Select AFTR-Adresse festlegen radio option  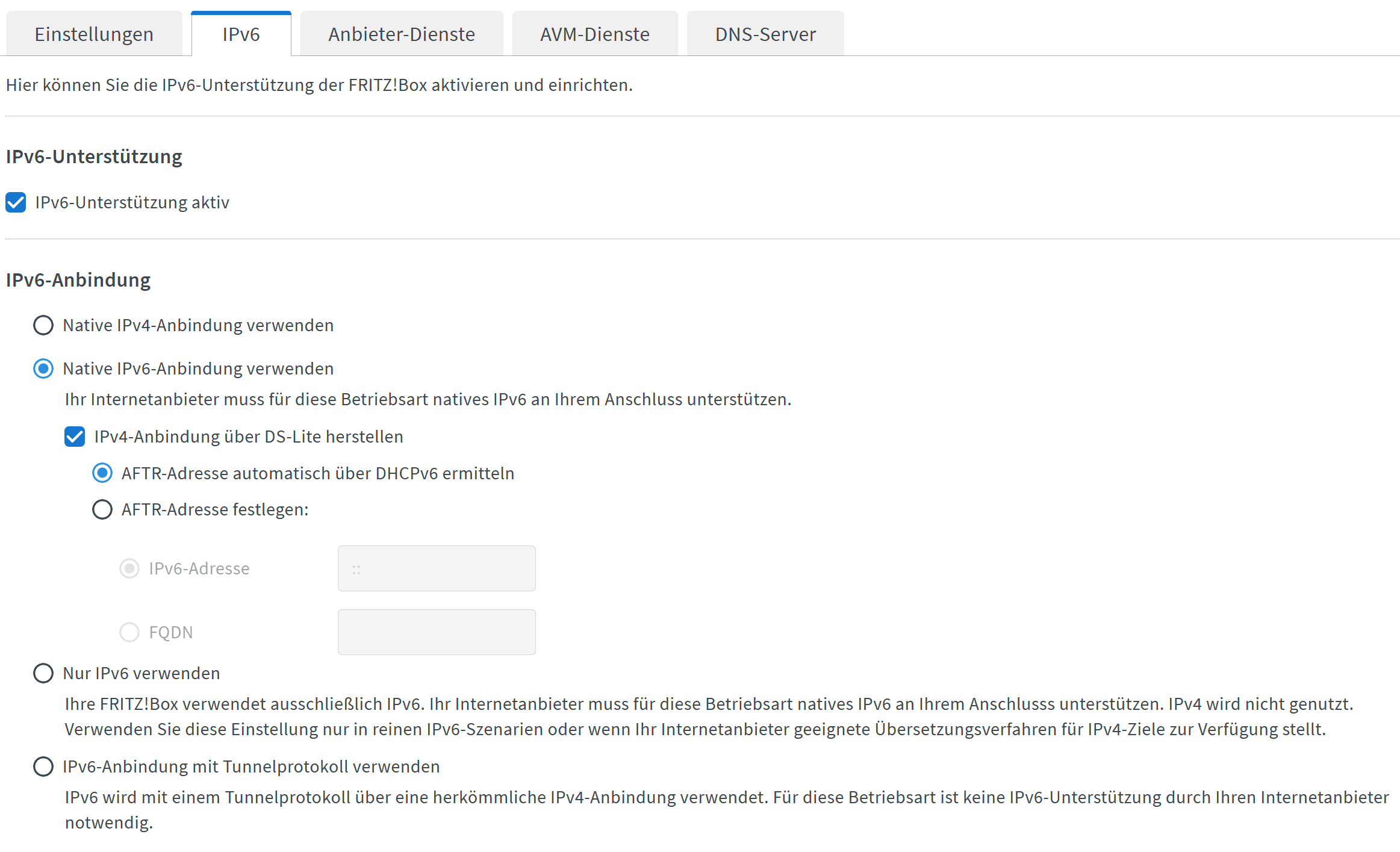point(102,509)
